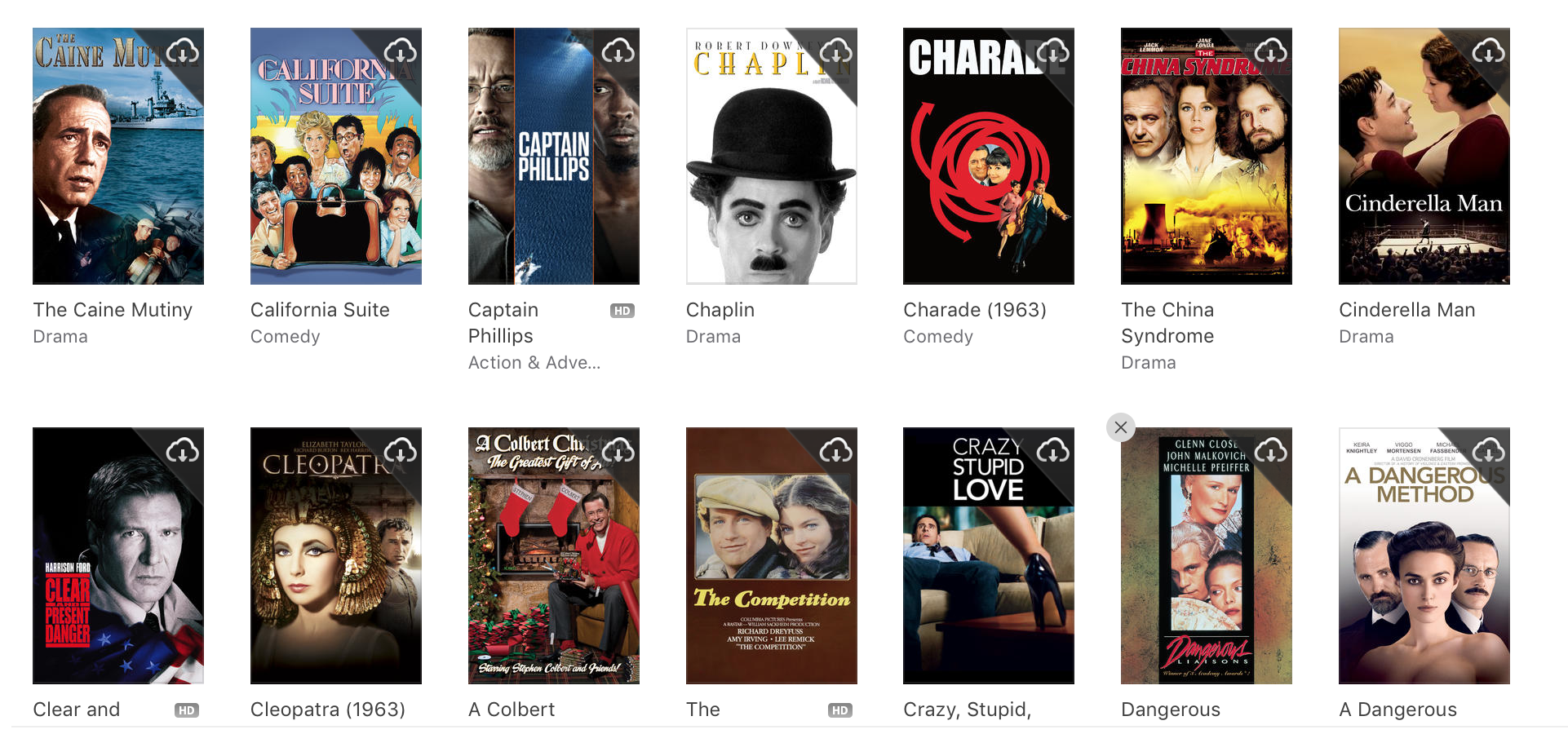Download Charade with its cloud icon
Screen dimensions: 1568x734
coord(1053,51)
